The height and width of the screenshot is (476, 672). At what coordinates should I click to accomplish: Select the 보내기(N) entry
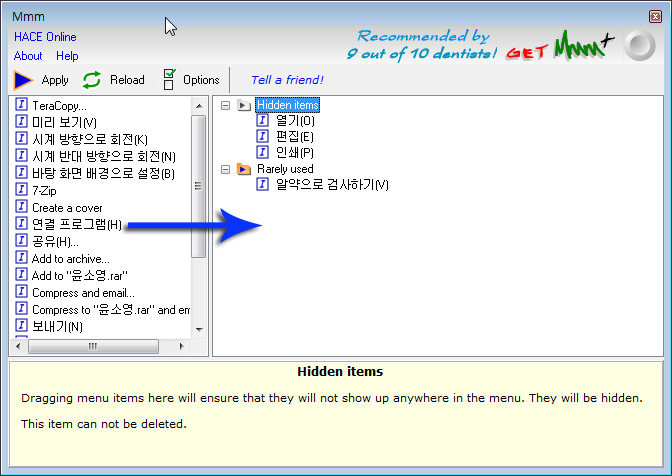point(57,326)
